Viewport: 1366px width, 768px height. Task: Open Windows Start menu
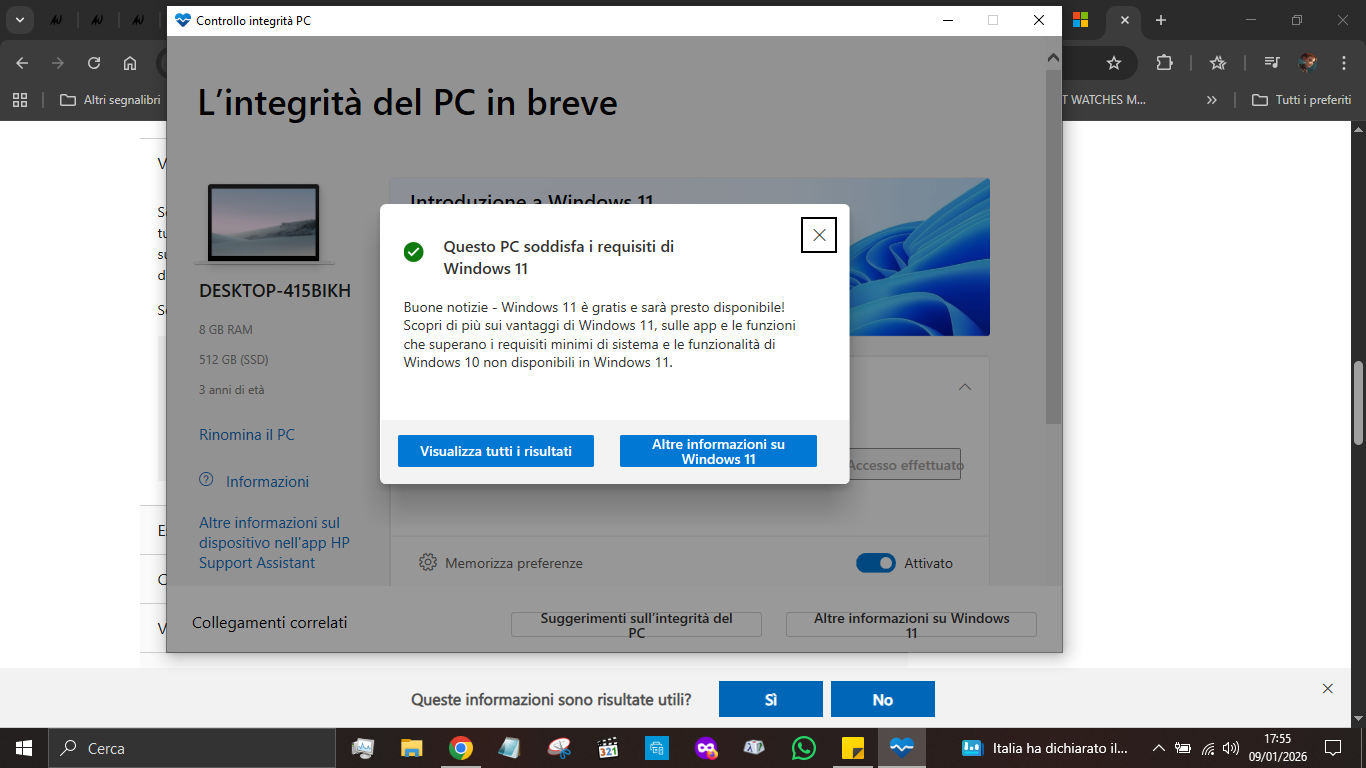click(x=24, y=748)
